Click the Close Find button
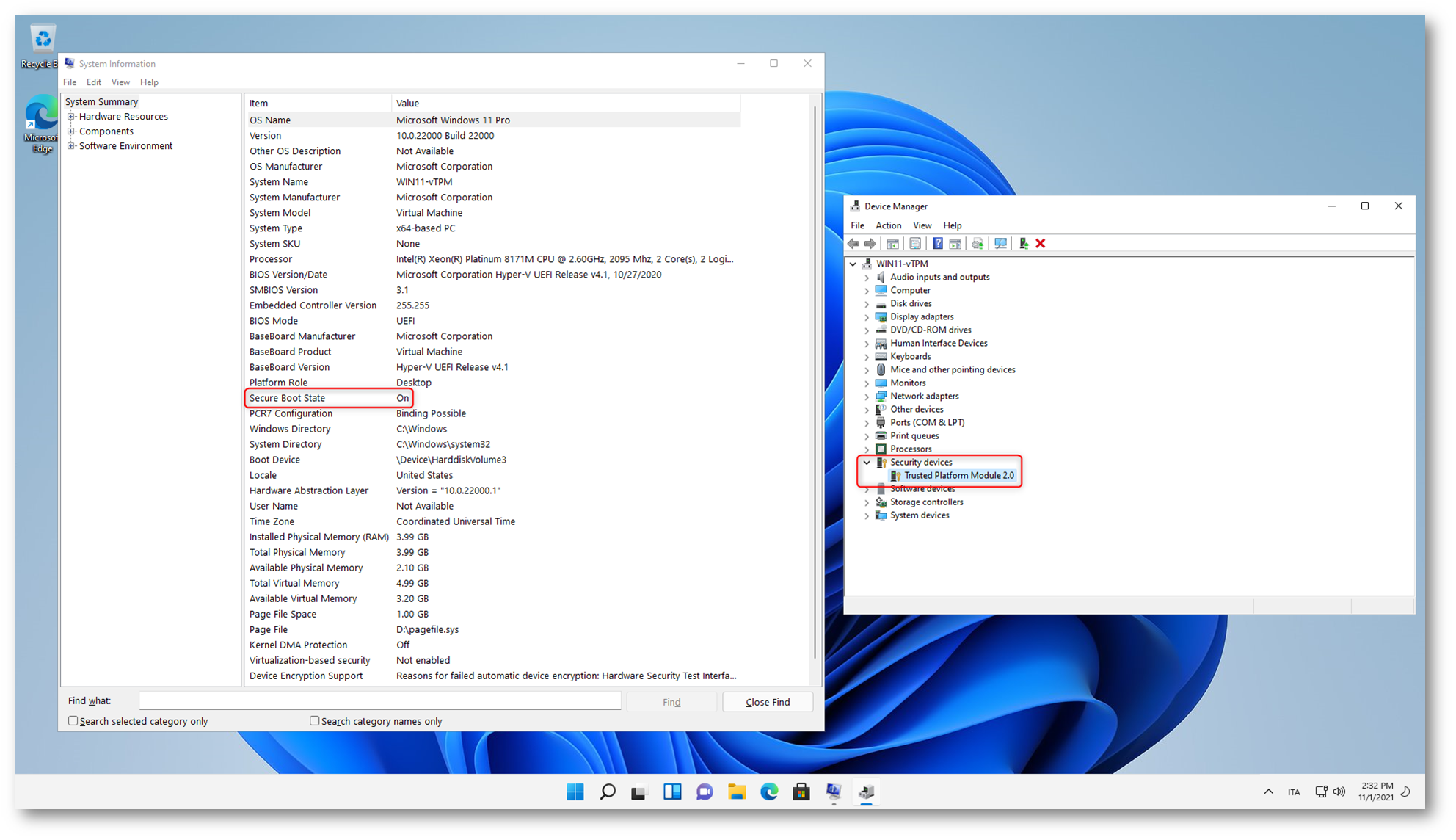1456x840 pixels. click(x=768, y=702)
